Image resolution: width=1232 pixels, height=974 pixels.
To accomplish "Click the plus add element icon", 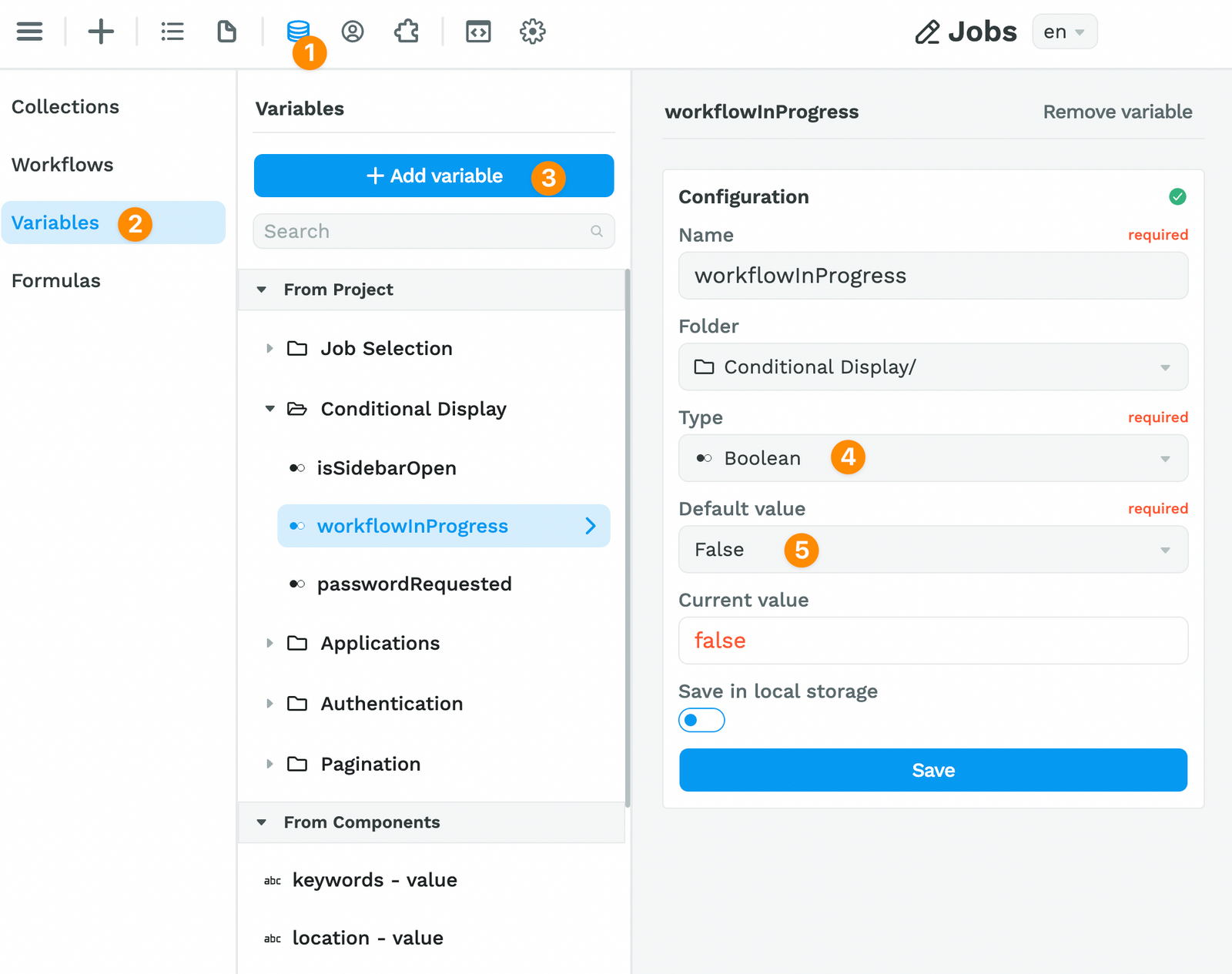I will tap(101, 32).
